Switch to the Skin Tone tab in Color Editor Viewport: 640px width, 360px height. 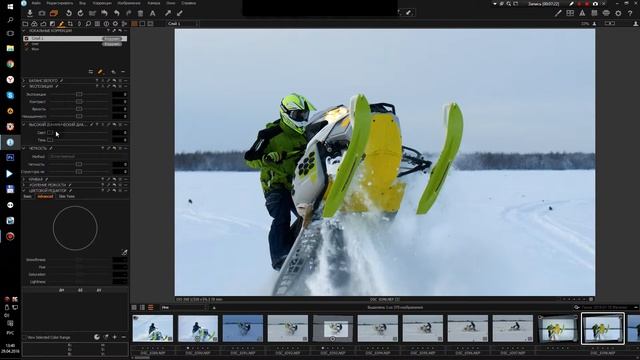pyautogui.click(x=67, y=196)
